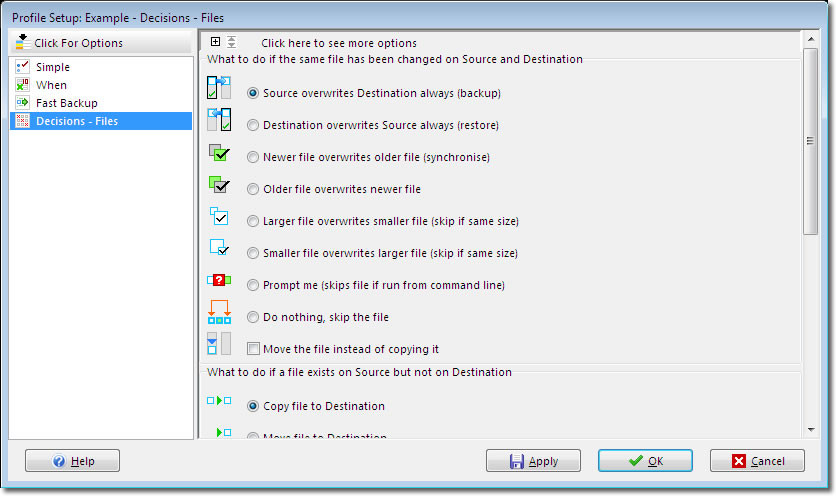Click heading 'What to do if the same file has been changed'
The image size is (836, 496).
tap(395, 59)
